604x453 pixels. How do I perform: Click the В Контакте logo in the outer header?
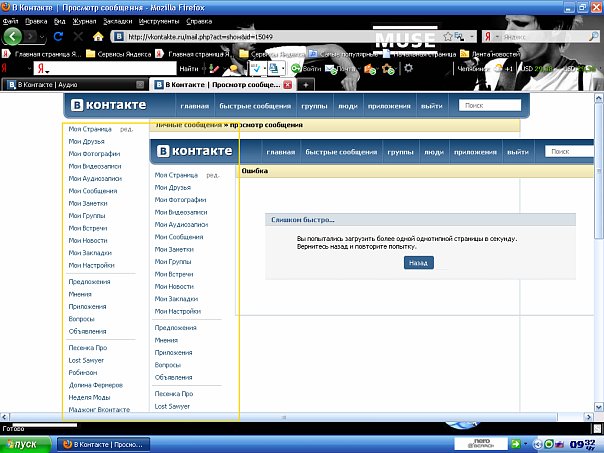pos(109,105)
